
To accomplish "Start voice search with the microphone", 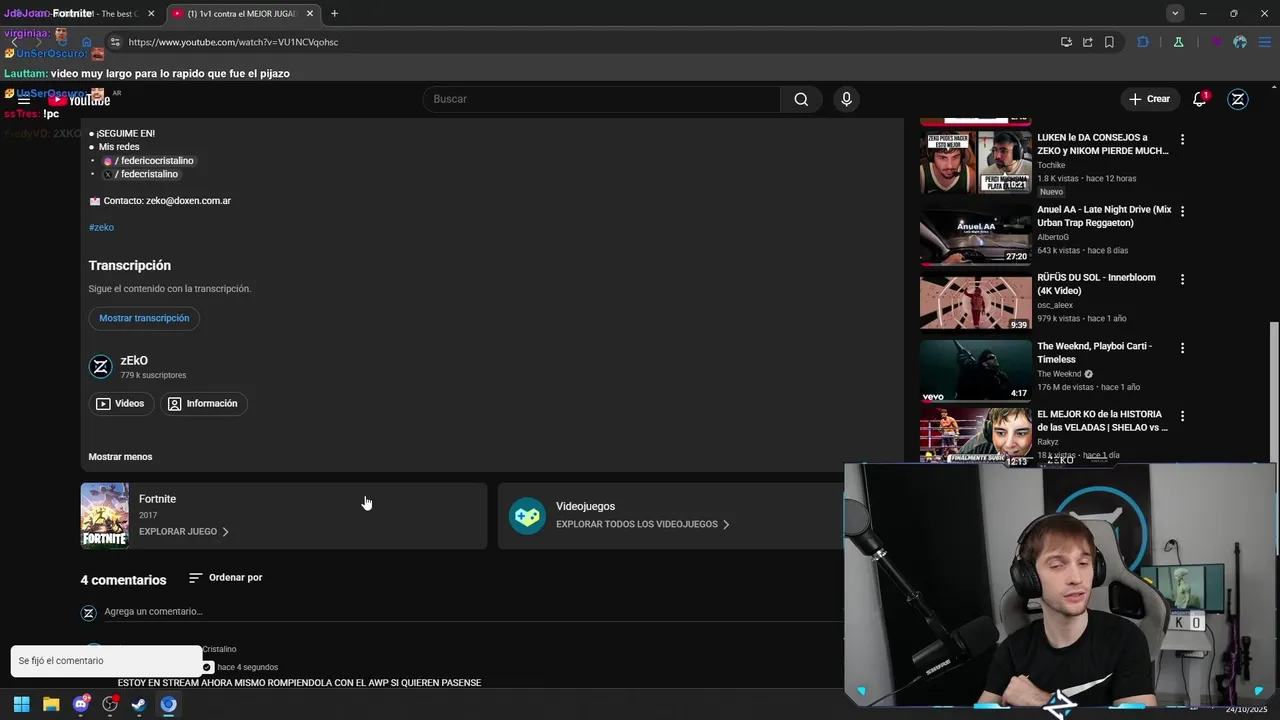I will pos(846,99).
